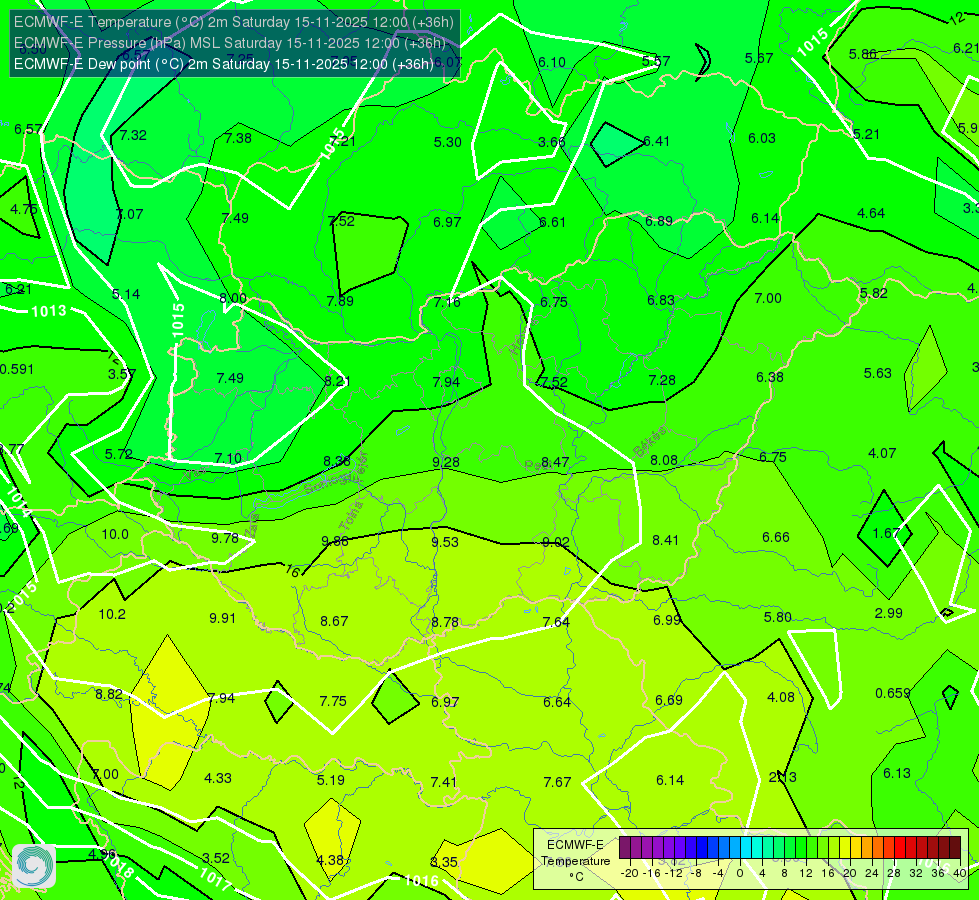This screenshot has width=979, height=900.
Task: Click the dew point value 5.19
Action: coord(331,780)
